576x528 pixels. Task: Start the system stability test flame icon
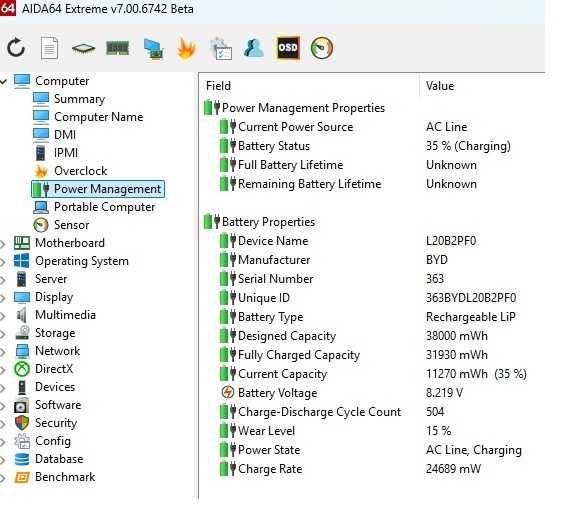pyautogui.click(x=187, y=48)
